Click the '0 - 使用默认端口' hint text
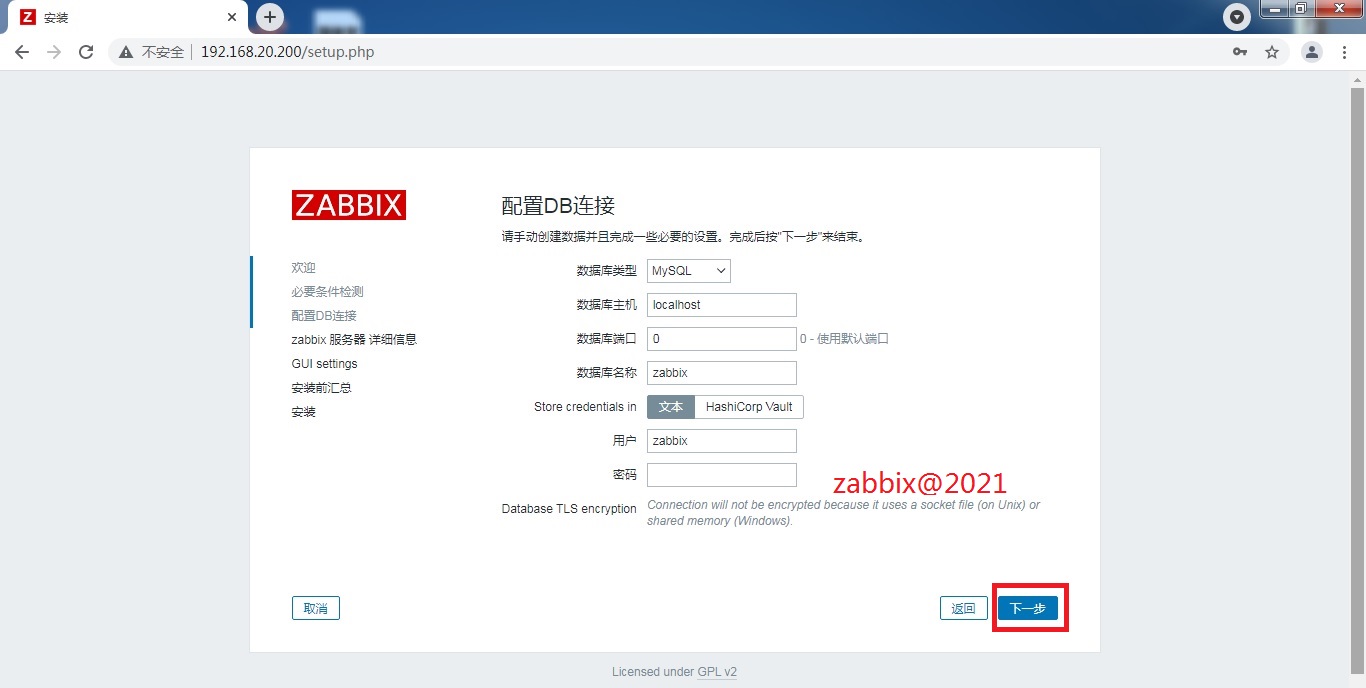This screenshot has width=1366, height=688. pyautogui.click(x=844, y=339)
